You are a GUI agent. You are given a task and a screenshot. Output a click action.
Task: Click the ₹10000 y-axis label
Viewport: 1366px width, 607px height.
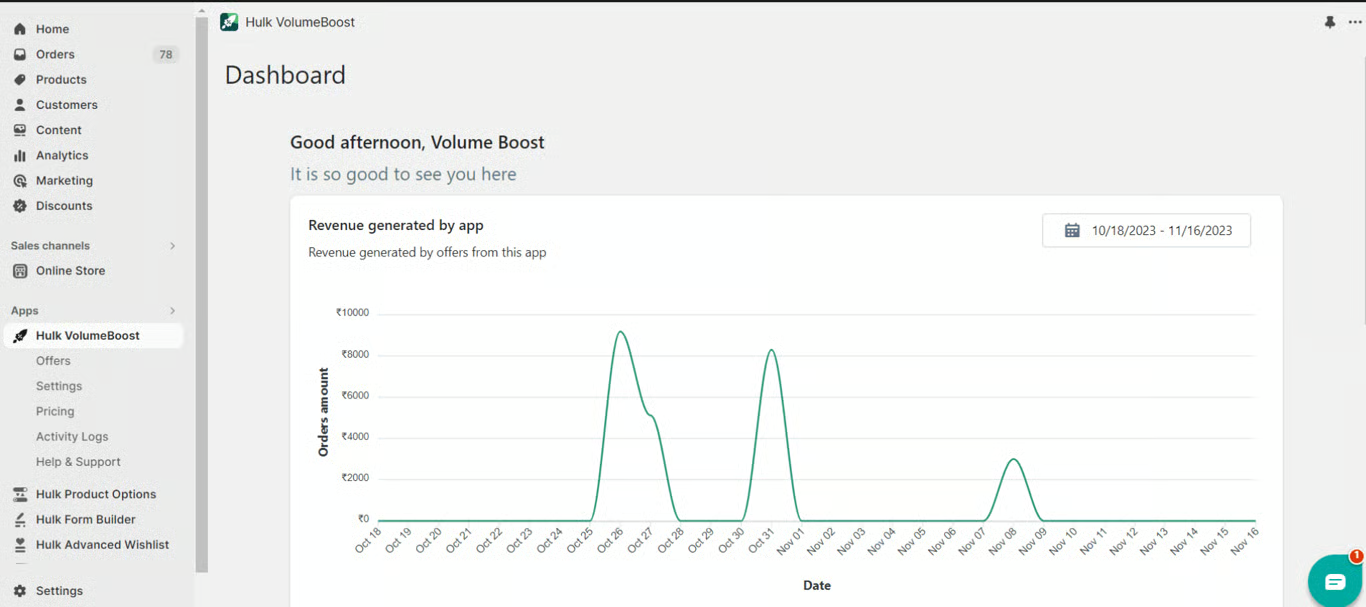[353, 312]
